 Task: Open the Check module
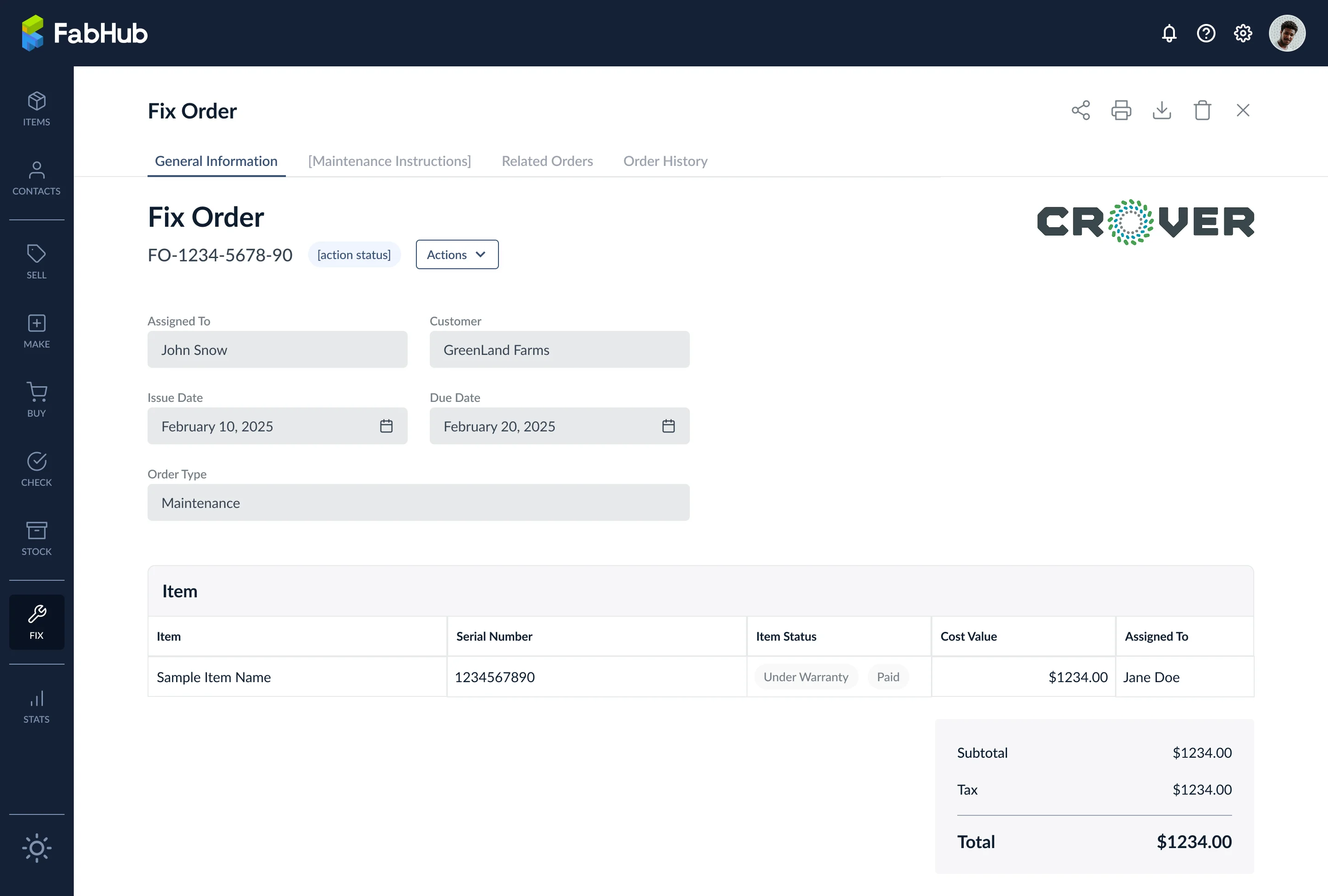[x=36, y=469]
